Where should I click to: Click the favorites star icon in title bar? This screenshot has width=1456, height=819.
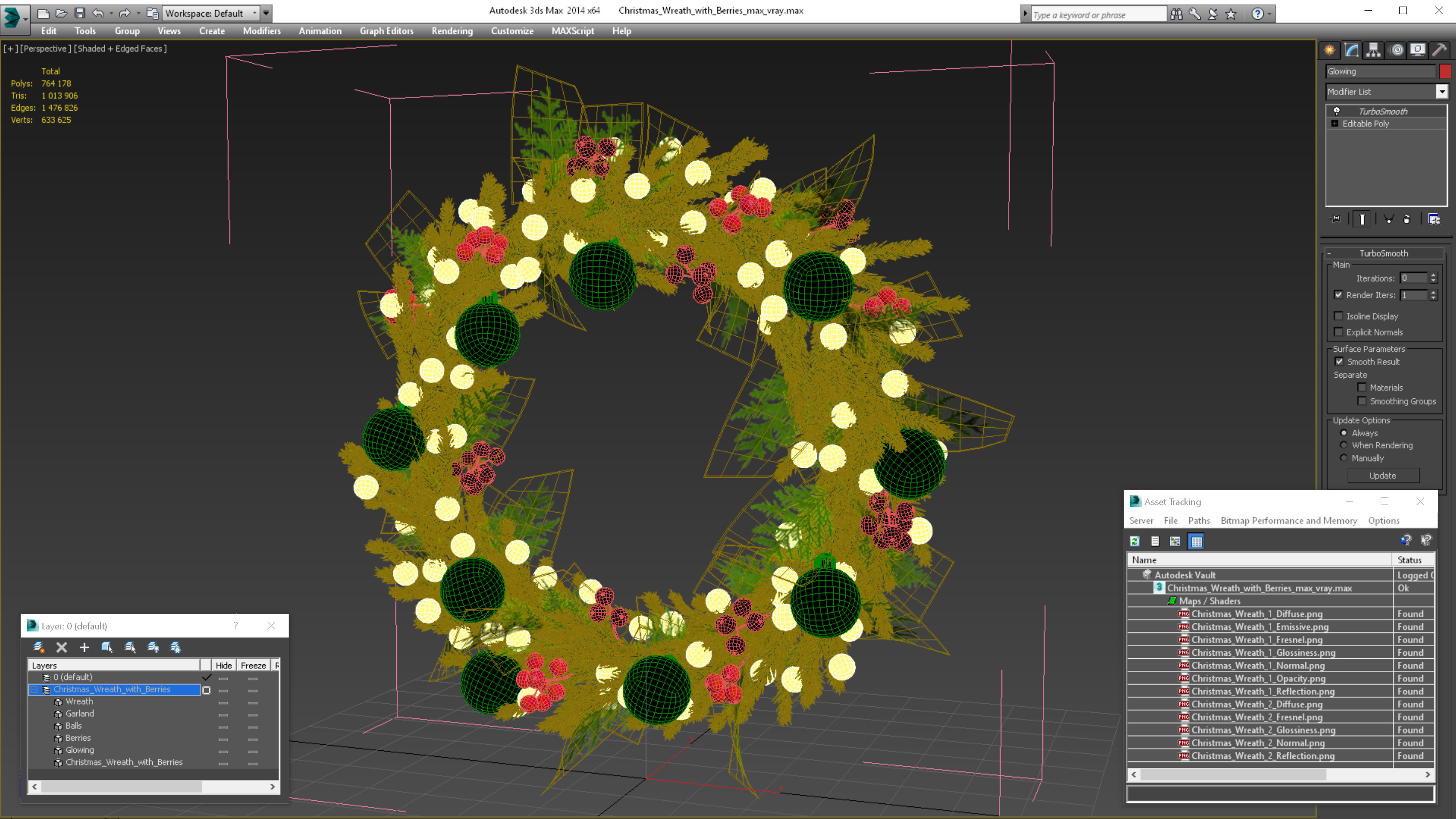1231,14
